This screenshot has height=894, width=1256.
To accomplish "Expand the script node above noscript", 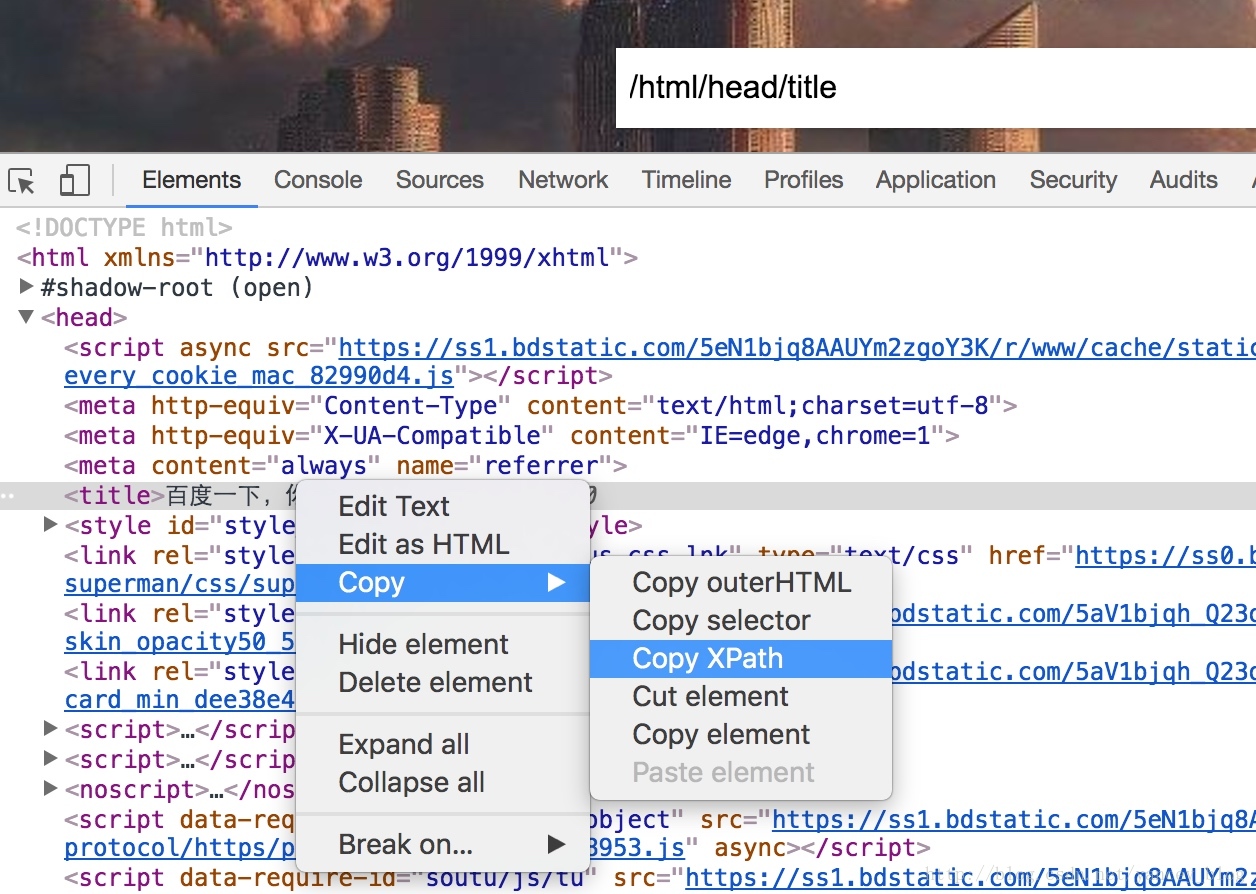I will (51, 758).
